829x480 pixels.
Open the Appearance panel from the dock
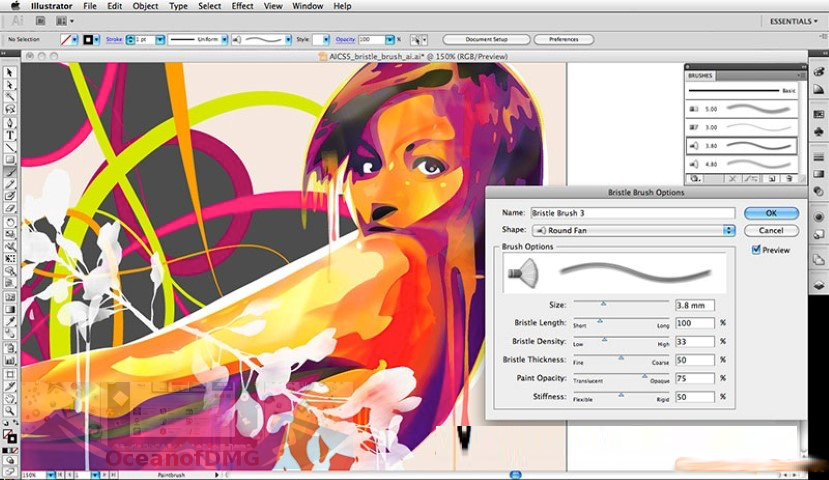coord(818,217)
